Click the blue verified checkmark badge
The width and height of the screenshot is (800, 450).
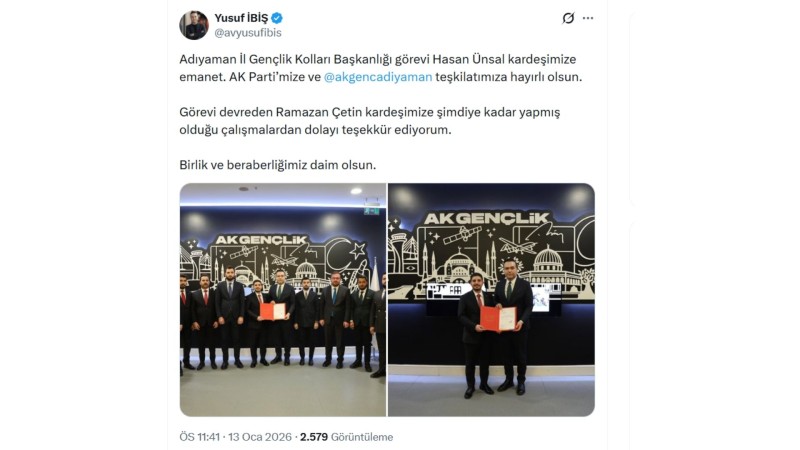click(x=277, y=18)
